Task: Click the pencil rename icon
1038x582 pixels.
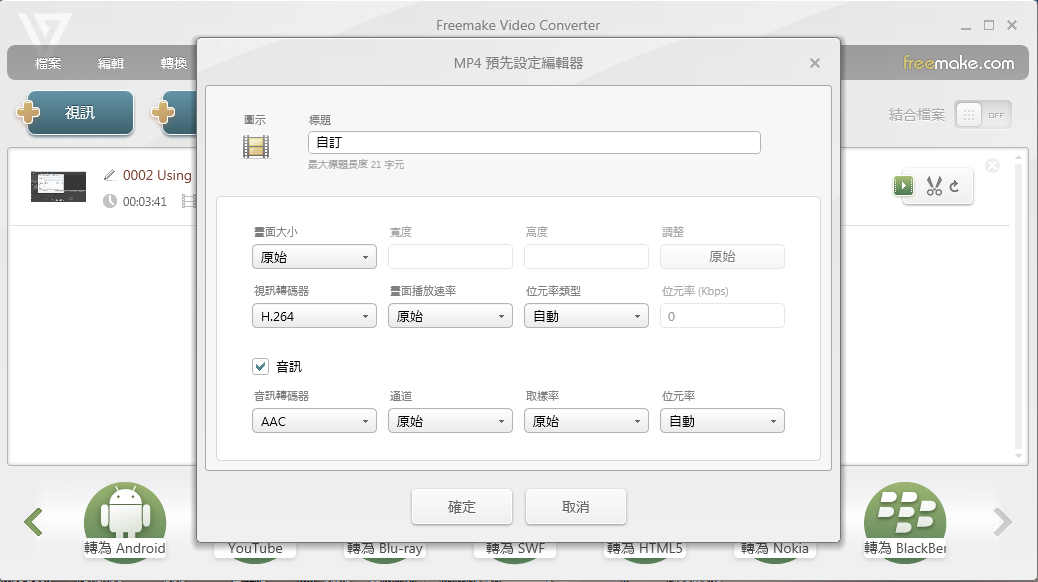Action: coord(110,175)
